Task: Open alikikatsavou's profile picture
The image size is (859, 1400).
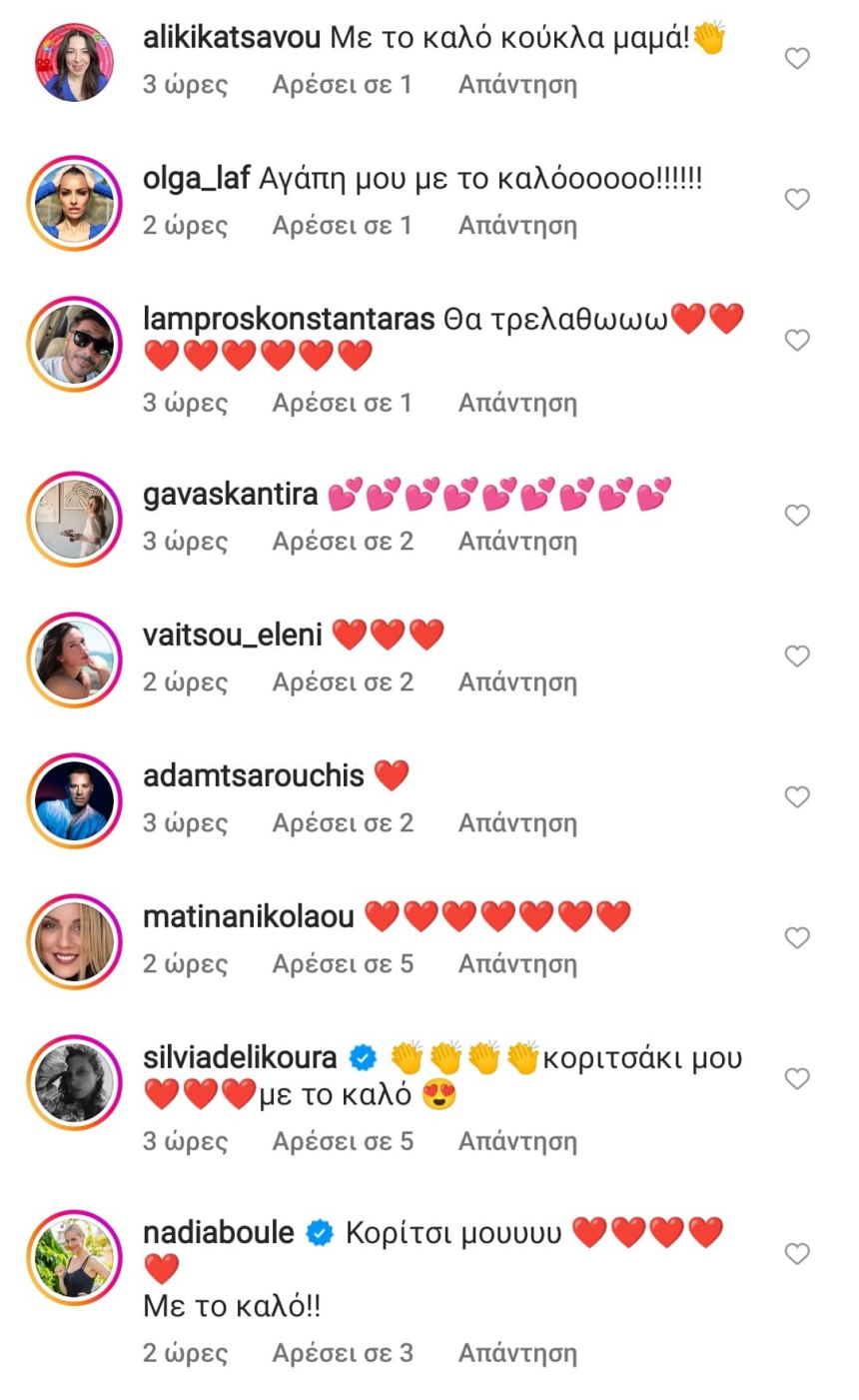Action: click(x=74, y=62)
